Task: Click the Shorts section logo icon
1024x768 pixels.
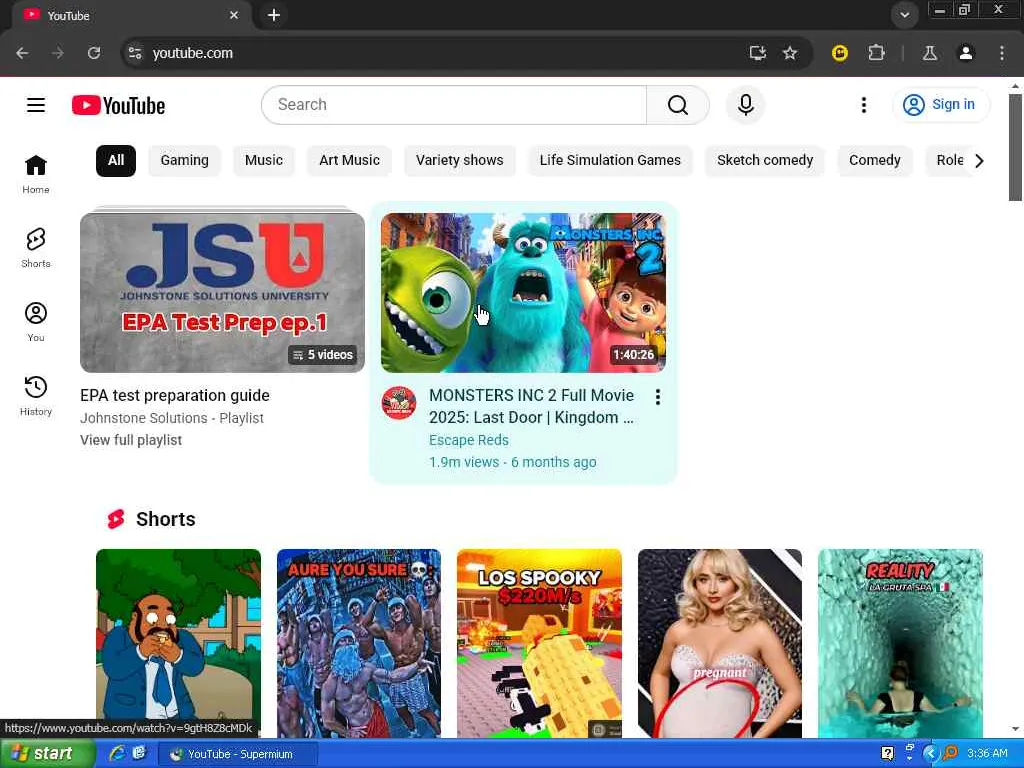Action: [x=116, y=519]
